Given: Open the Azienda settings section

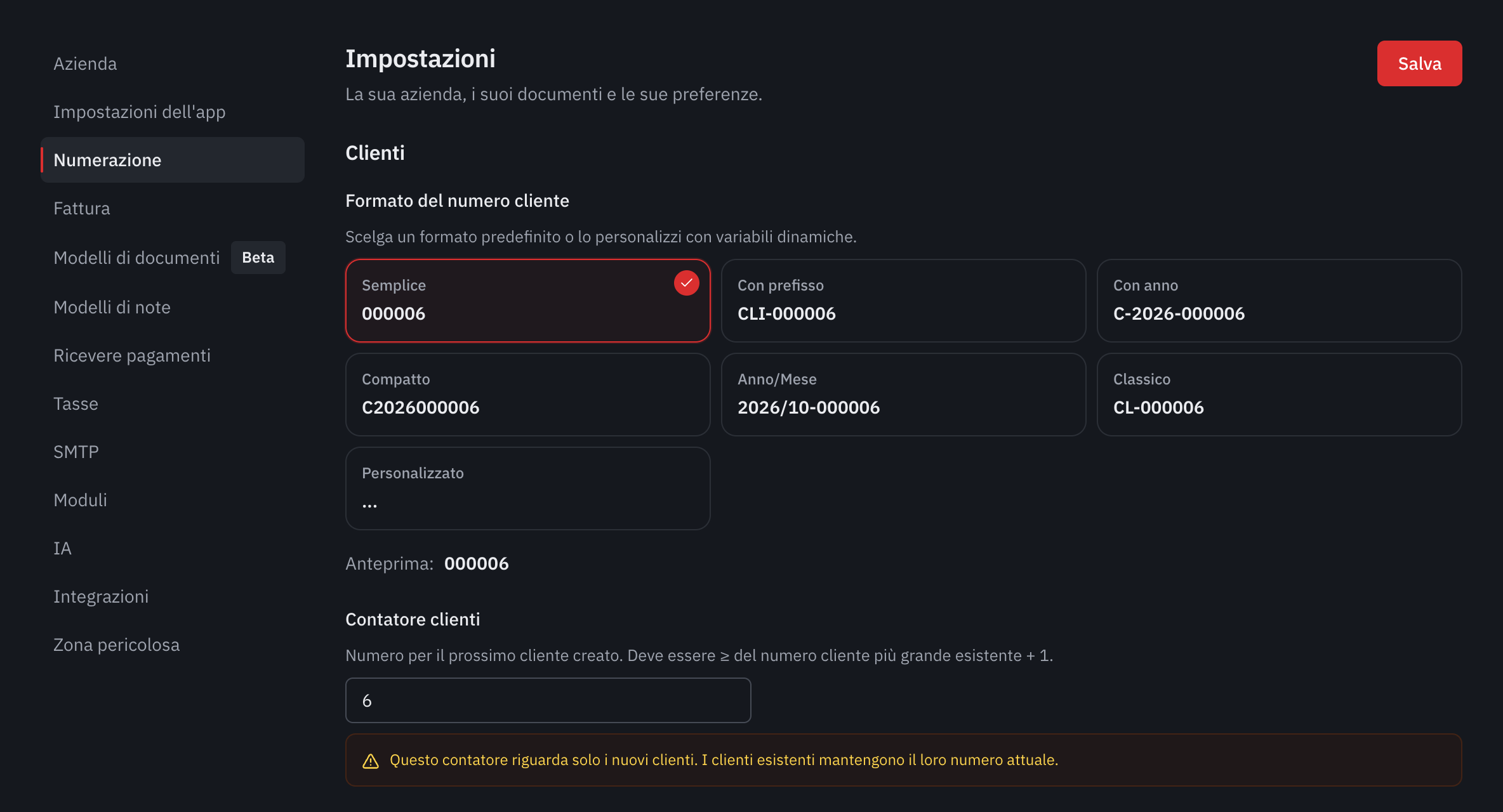Looking at the screenshot, I should 173,63.
